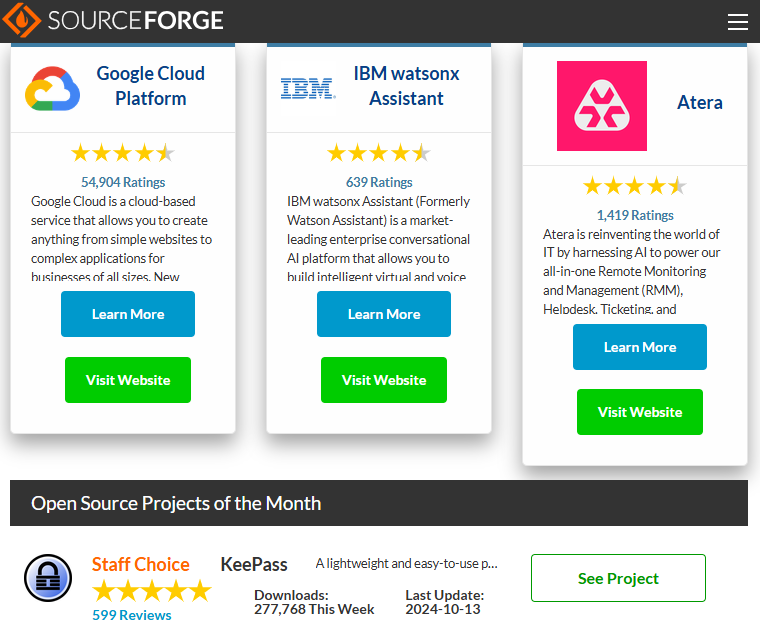This screenshot has width=760, height=635.
Task: Open the hamburger menu icon
Action: pyautogui.click(x=737, y=22)
